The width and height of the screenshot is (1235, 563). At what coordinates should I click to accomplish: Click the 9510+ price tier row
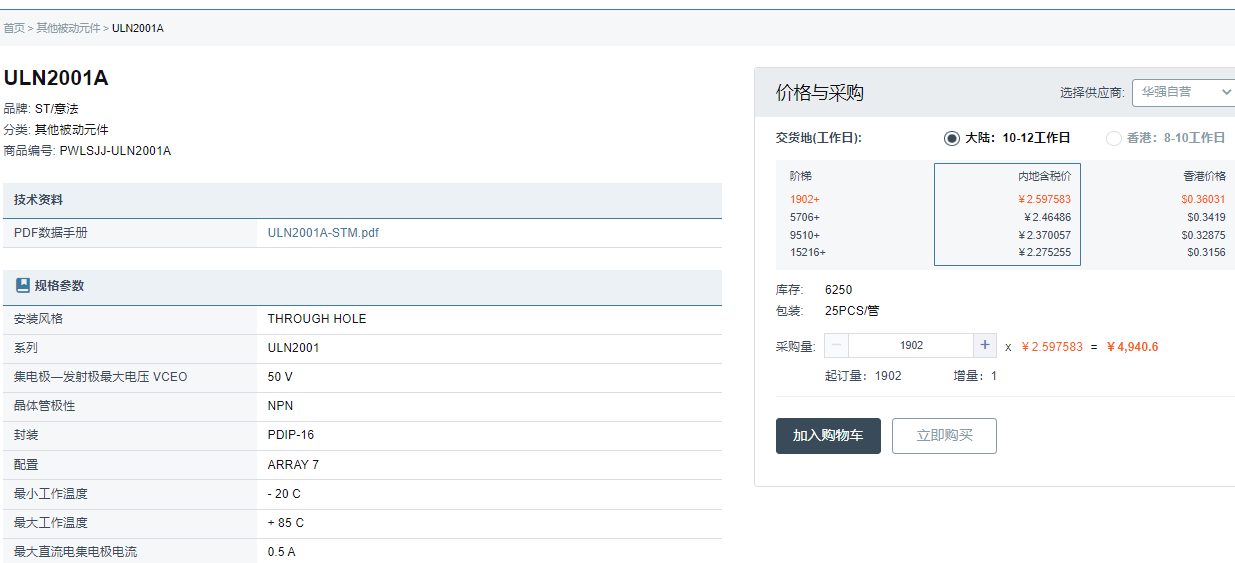coord(1007,235)
